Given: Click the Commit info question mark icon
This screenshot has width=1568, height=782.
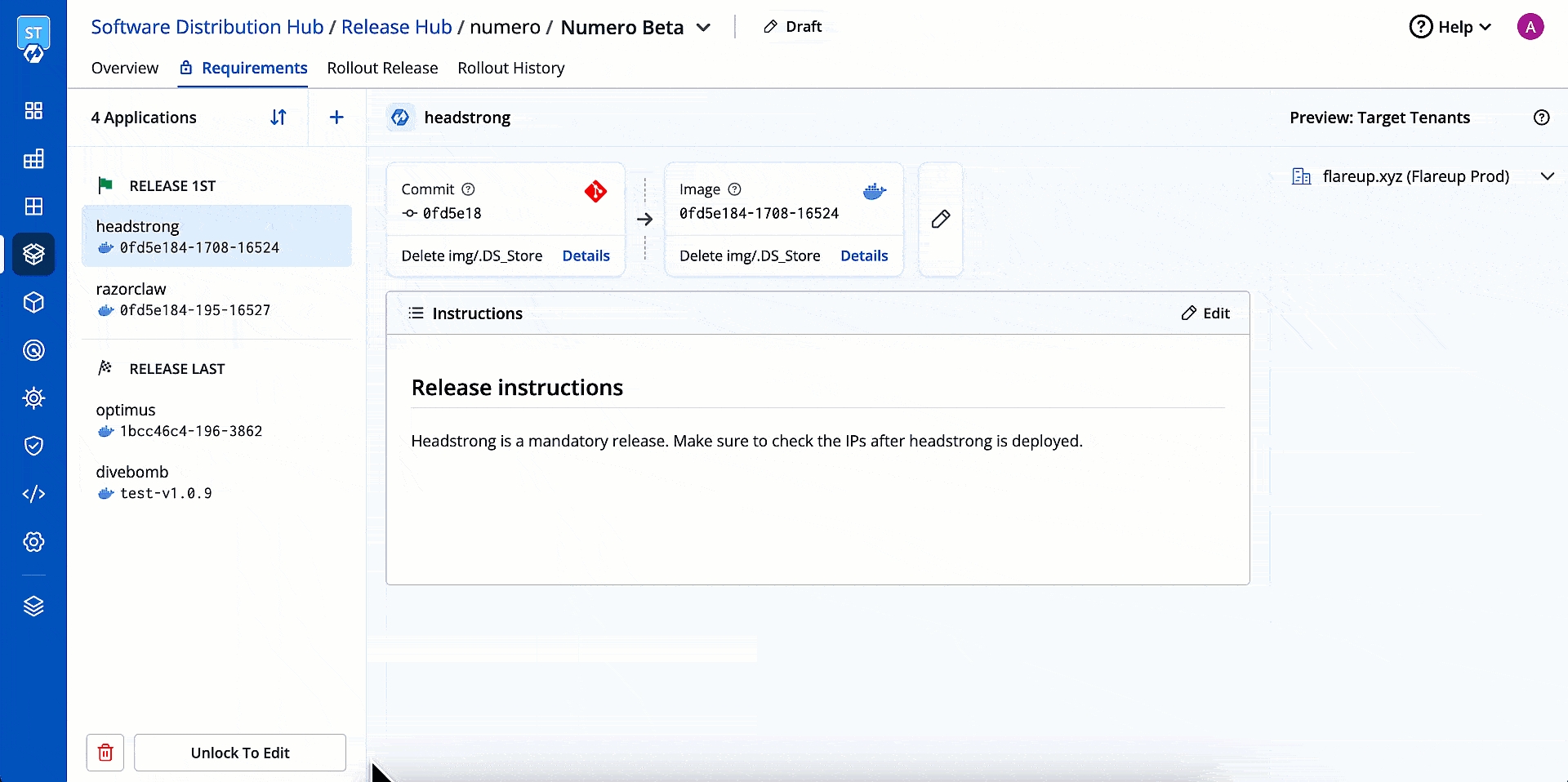Looking at the screenshot, I should pos(468,189).
